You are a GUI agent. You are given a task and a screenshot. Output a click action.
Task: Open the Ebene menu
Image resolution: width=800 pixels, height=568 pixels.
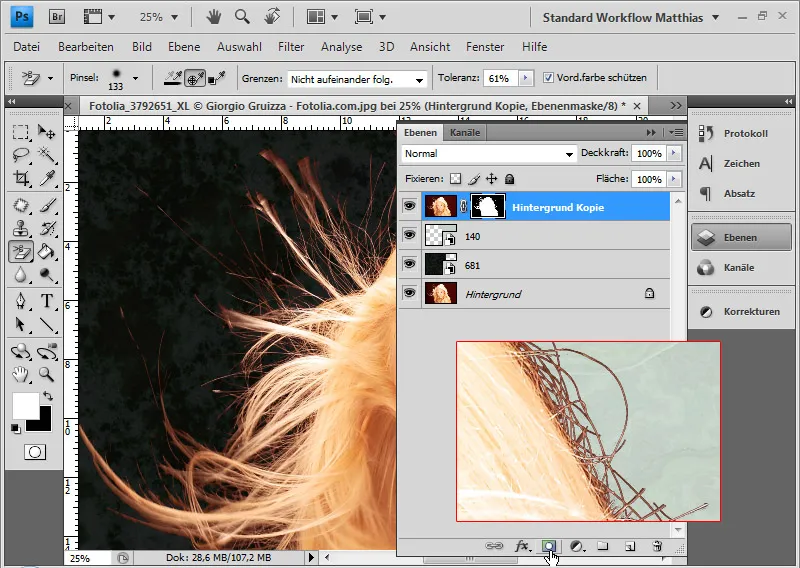click(x=184, y=47)
